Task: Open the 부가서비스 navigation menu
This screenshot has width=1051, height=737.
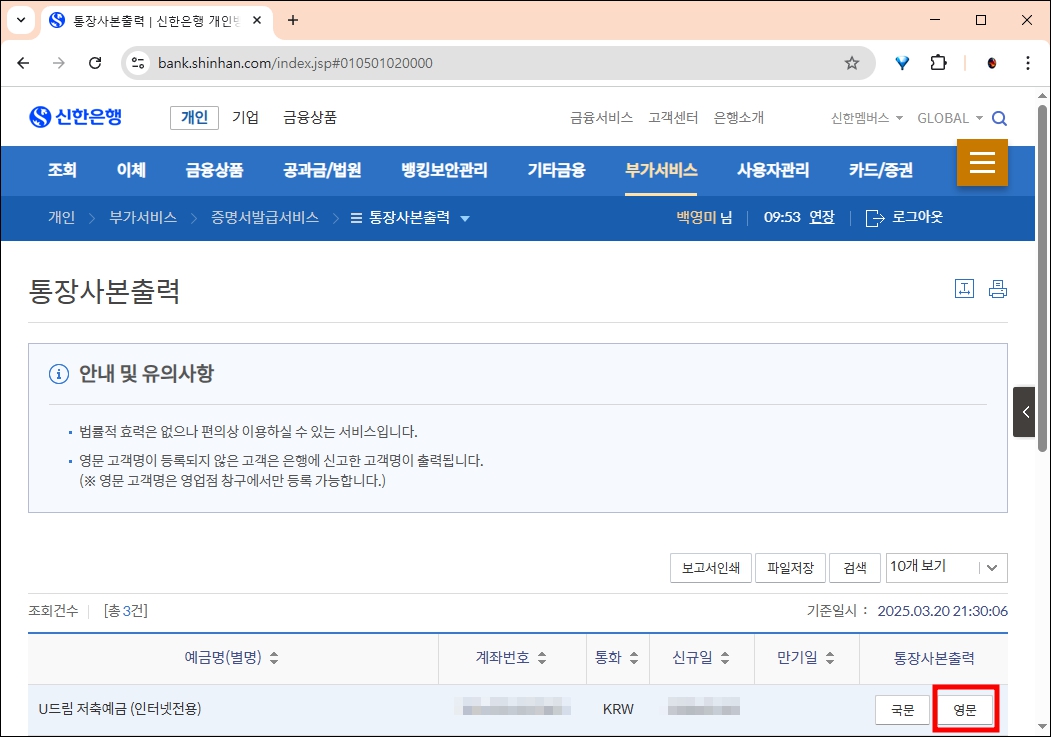Action: [660, 171]
